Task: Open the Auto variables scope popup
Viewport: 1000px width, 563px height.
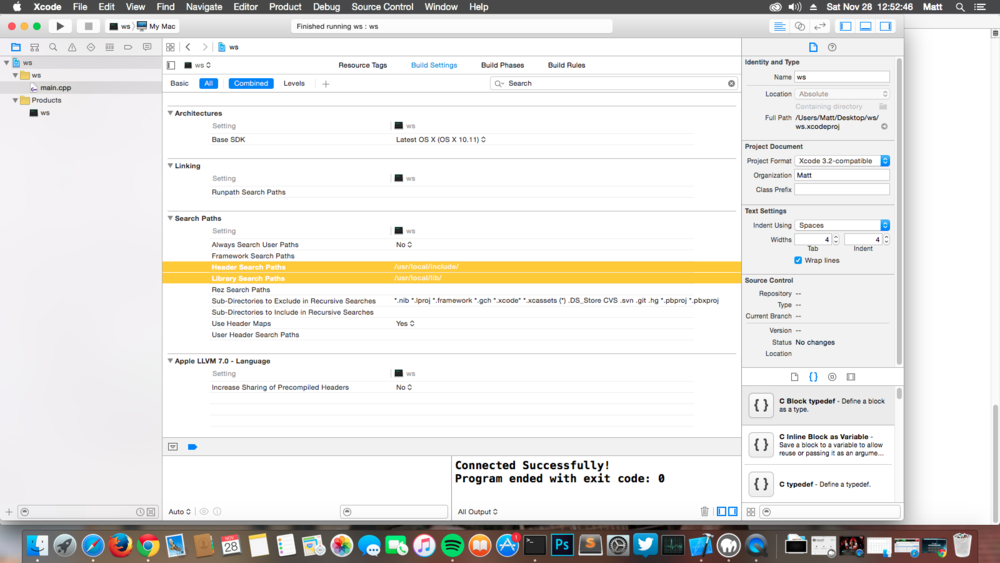Action: pos(179,511)
